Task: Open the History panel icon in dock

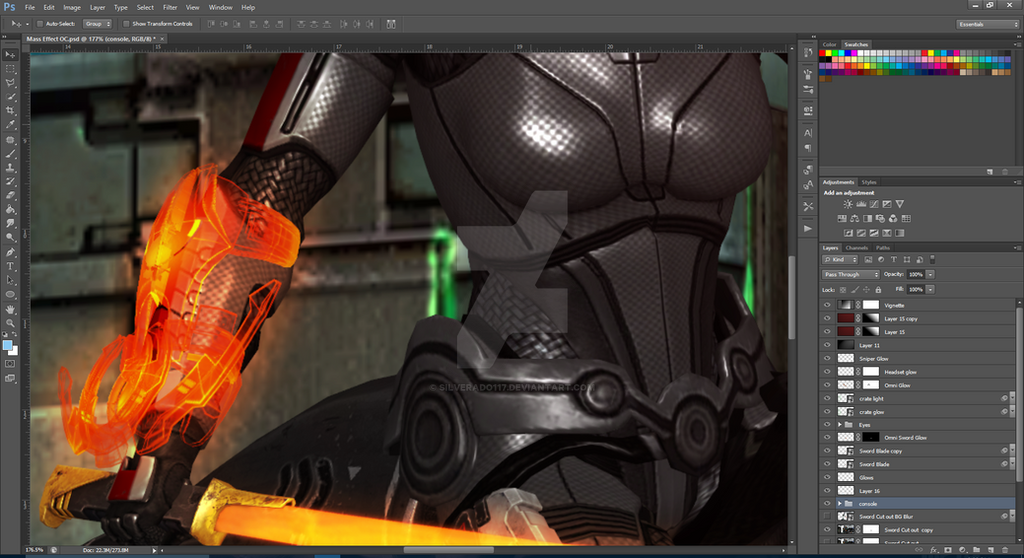Action: pyautogui.click(x=808, y=53)
